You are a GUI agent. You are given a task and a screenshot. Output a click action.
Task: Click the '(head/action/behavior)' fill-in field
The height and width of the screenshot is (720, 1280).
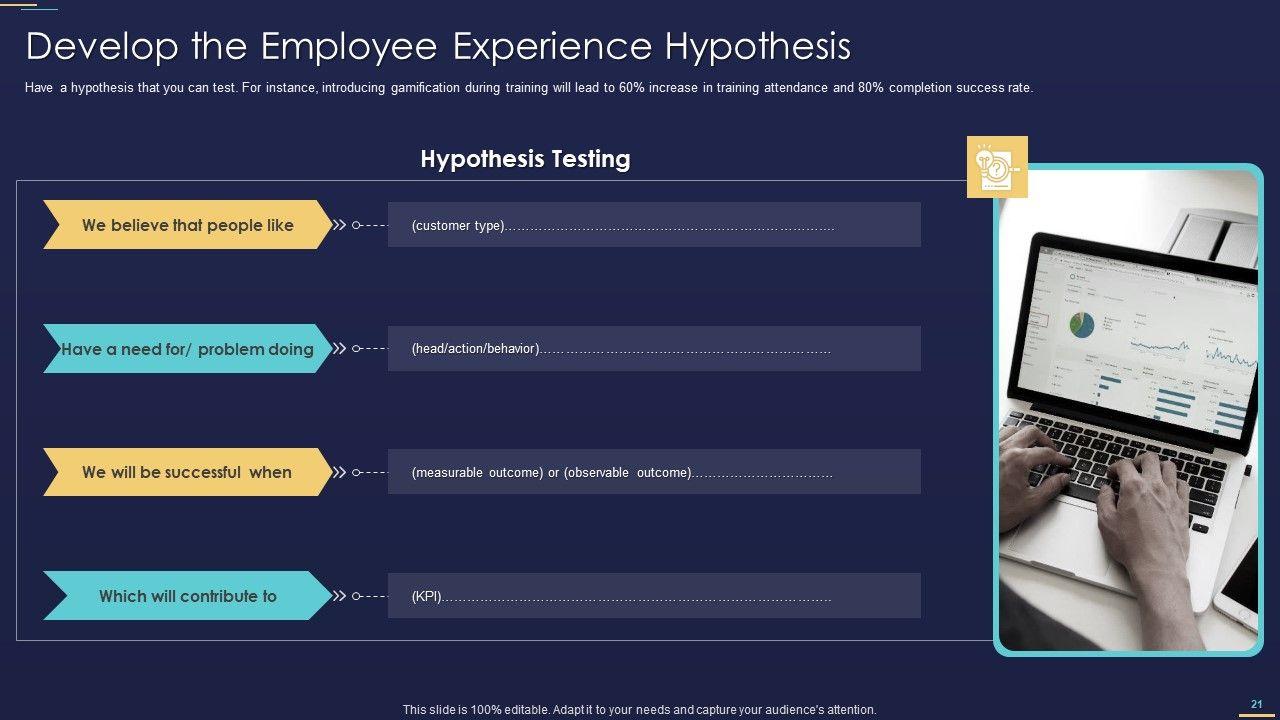654,349
